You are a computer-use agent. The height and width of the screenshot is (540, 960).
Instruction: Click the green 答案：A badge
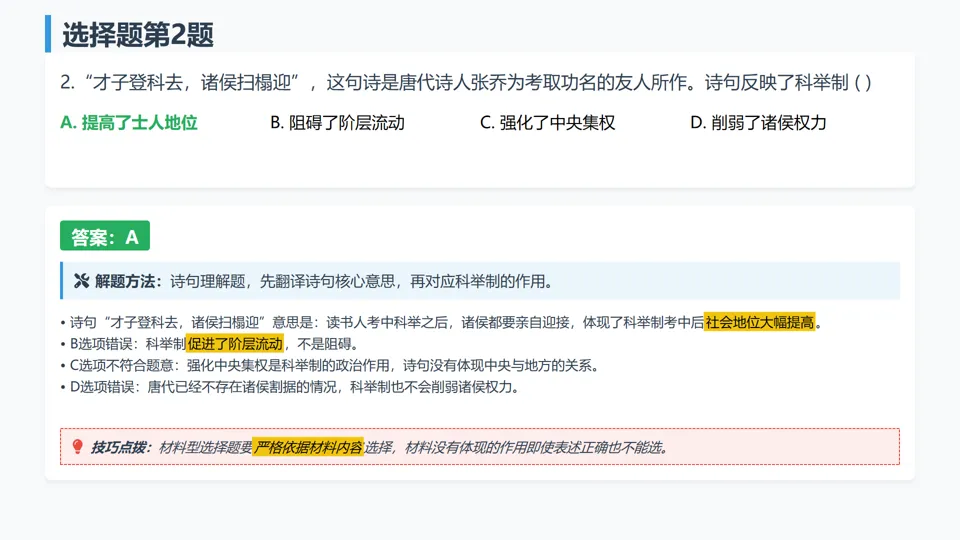[x=105, y=236]
